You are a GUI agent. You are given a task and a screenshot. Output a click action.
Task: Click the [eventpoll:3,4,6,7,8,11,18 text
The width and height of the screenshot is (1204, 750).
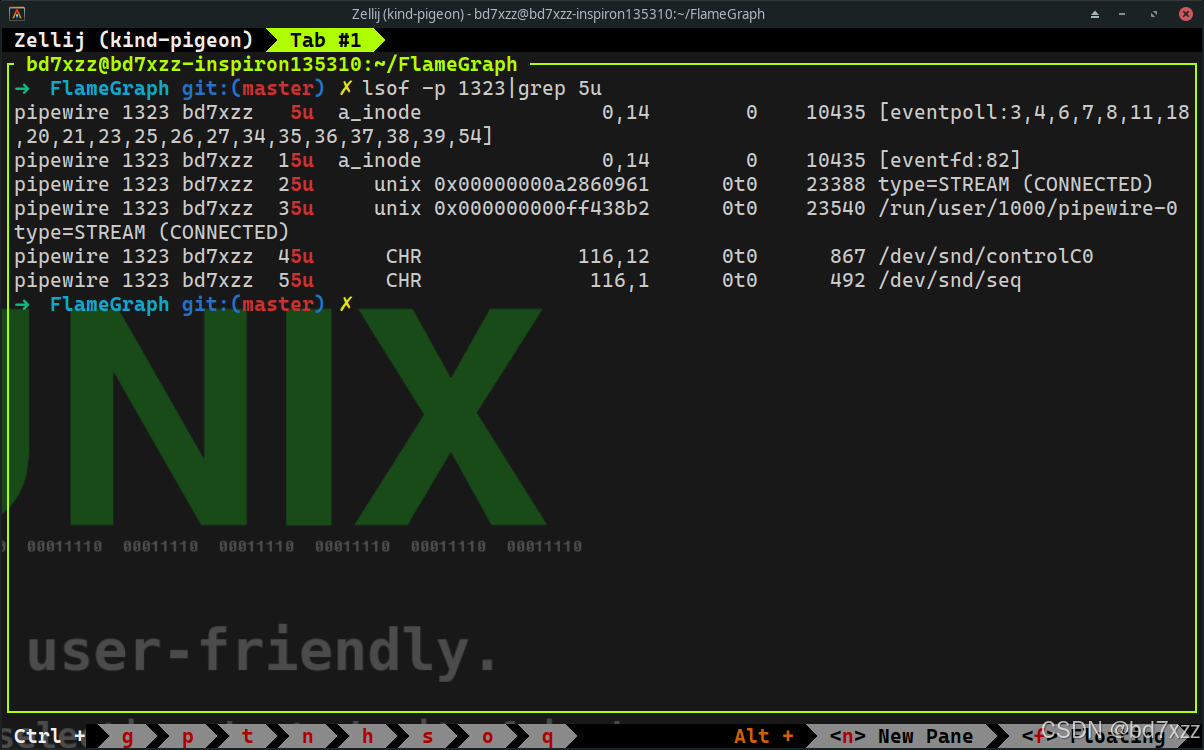1034,113
